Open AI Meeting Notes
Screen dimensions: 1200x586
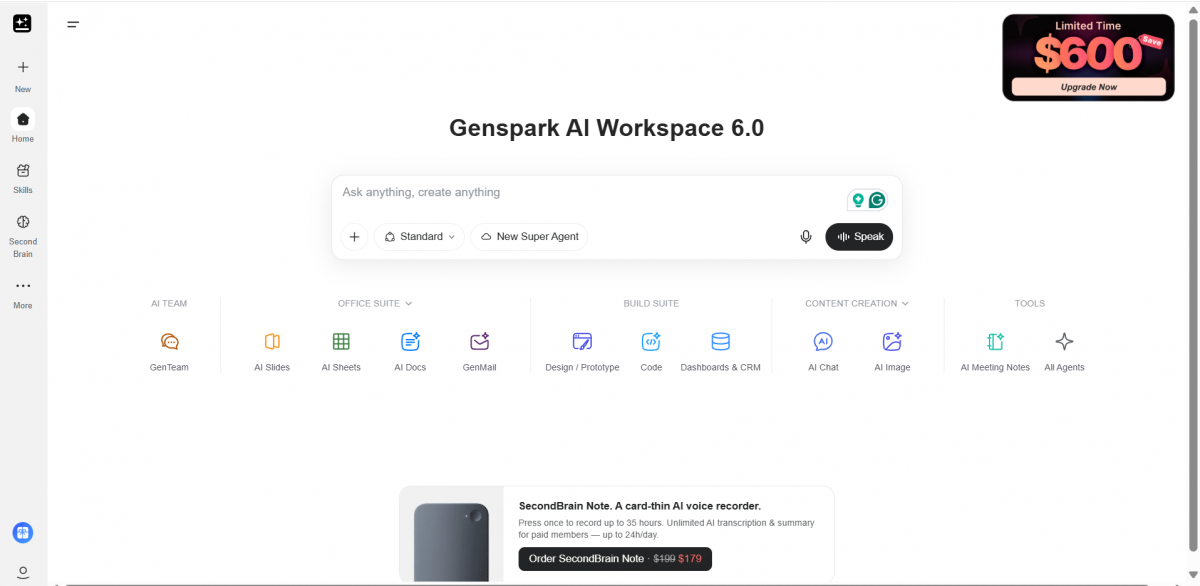click(x=995, y=351)
